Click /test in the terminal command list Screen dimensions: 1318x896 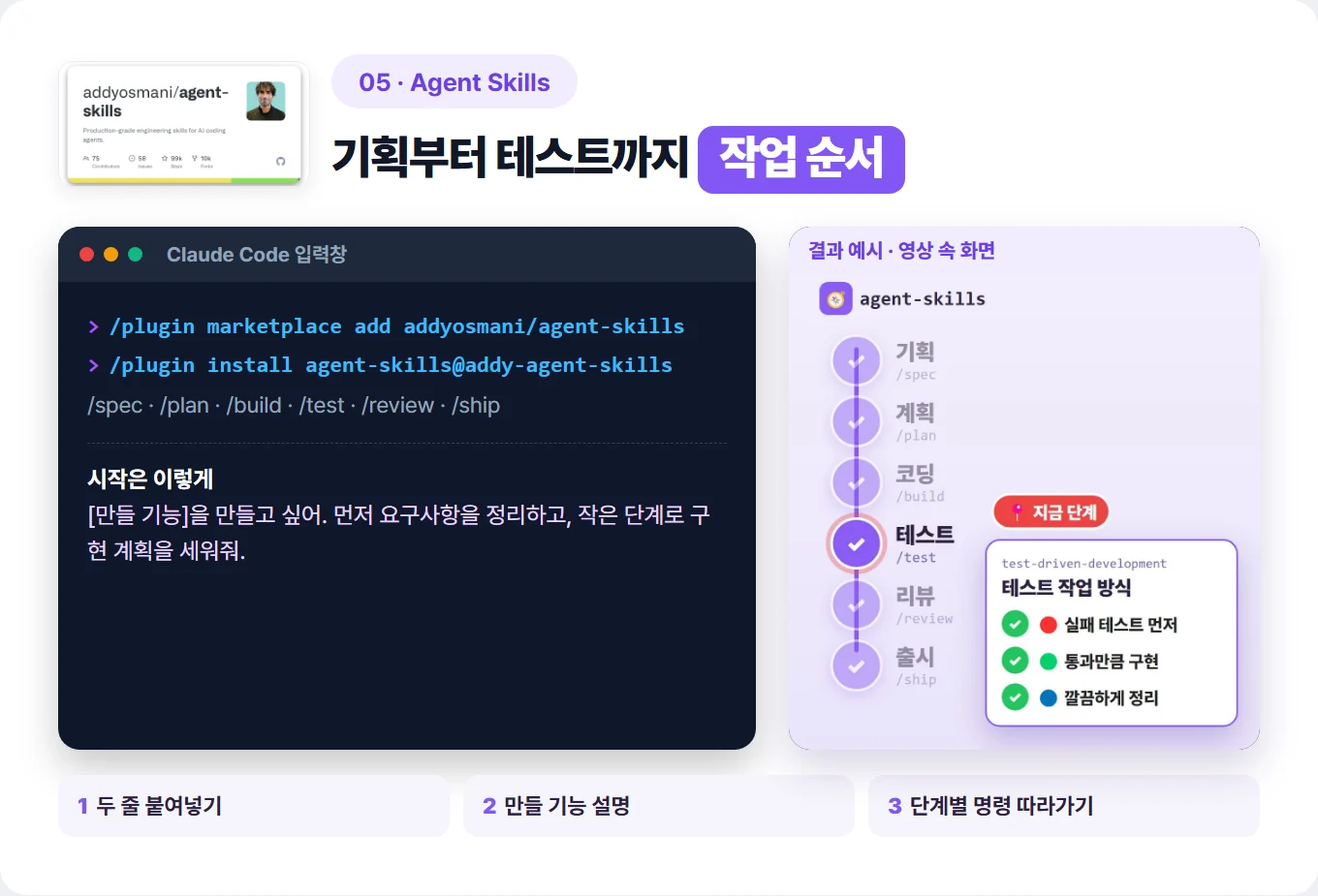(x=322, y=406)
